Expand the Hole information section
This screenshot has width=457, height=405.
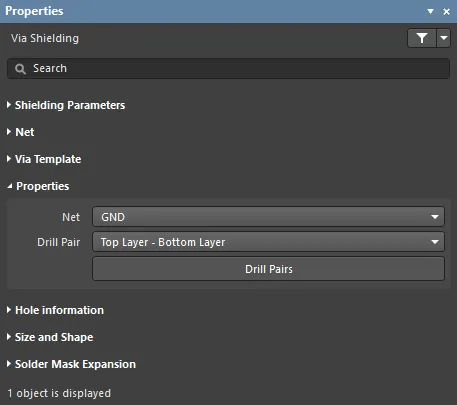55,310
